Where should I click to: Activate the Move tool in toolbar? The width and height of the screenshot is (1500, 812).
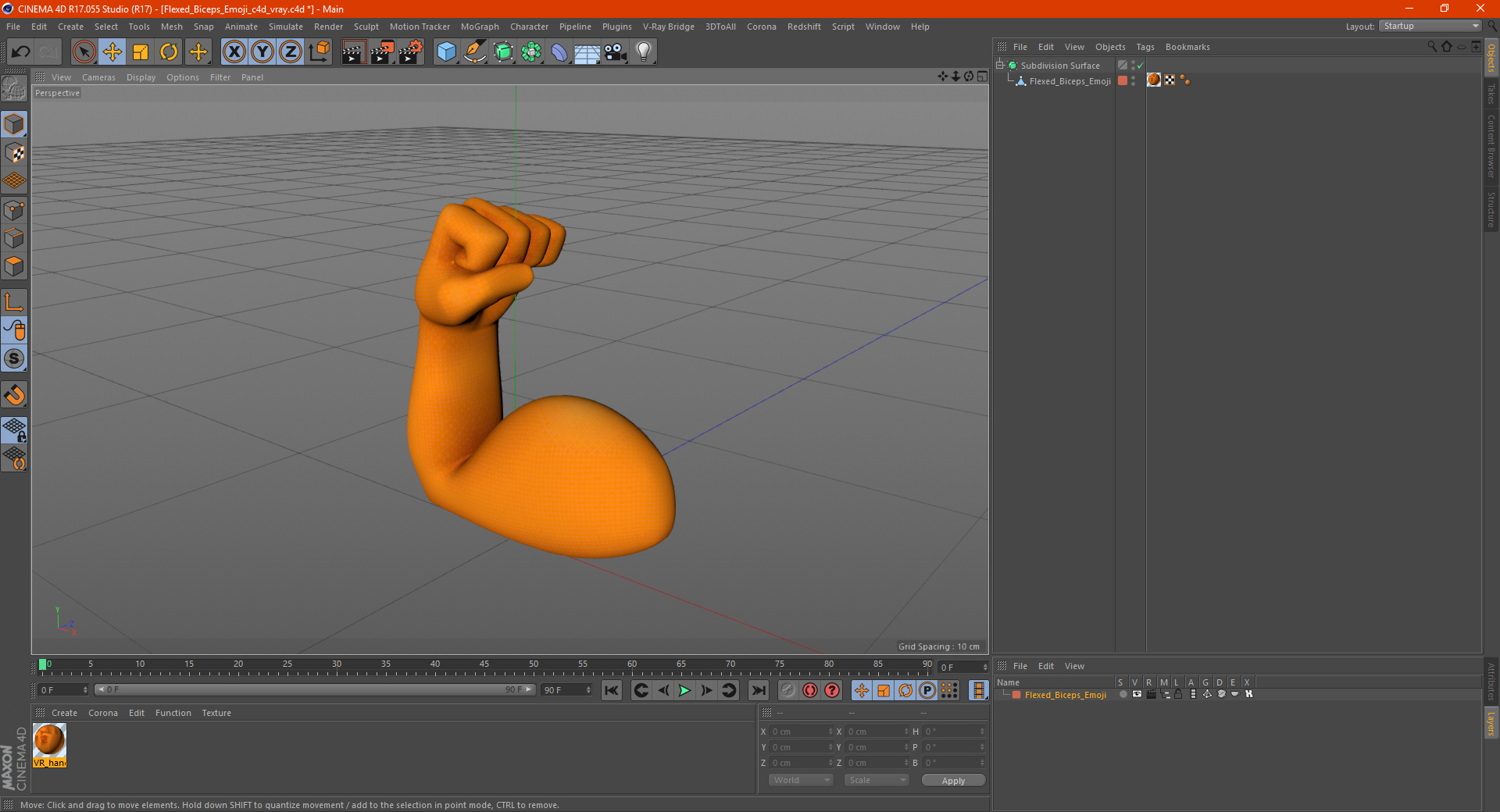112,52
